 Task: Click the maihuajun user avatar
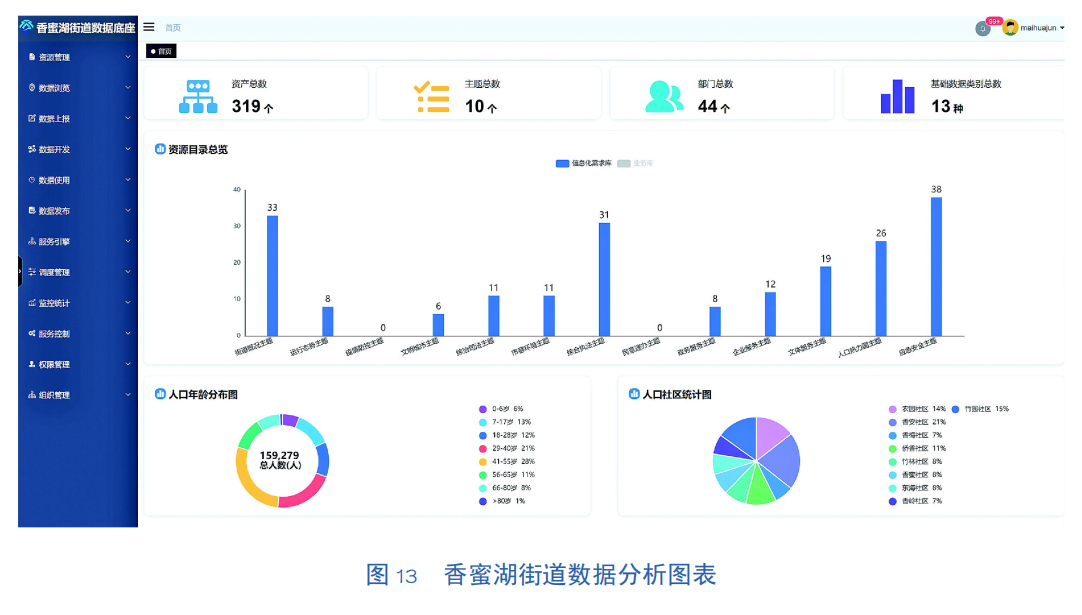[x=1010, y=28]
